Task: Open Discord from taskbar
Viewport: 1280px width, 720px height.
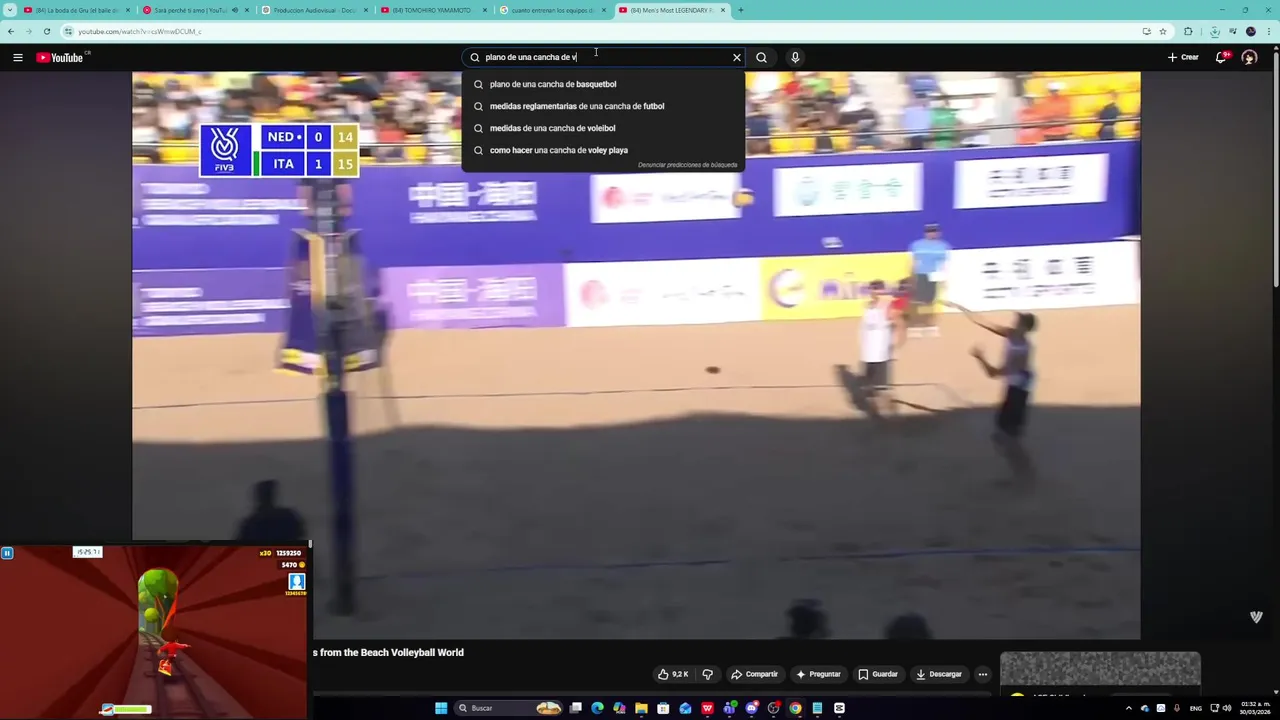Action: click(751, 708)
